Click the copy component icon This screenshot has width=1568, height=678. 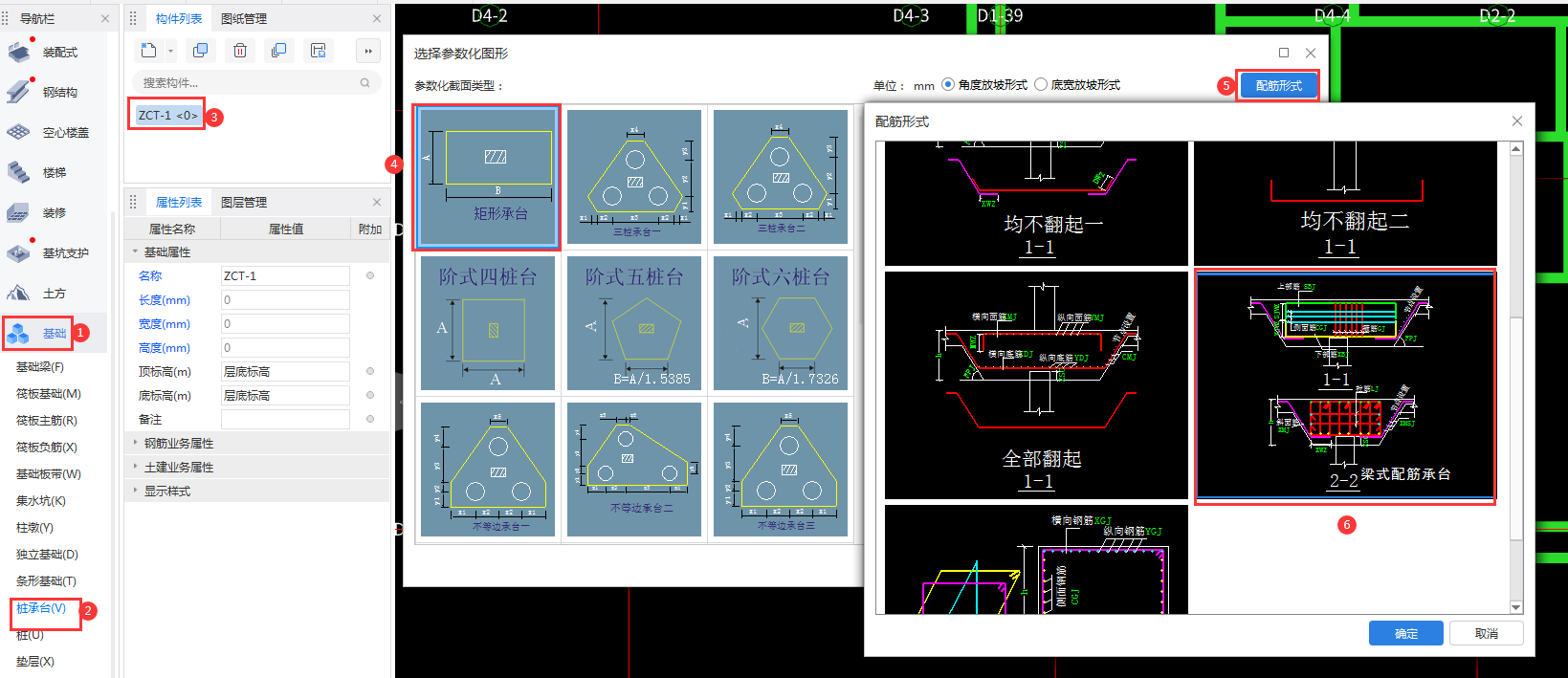[200, 51]
